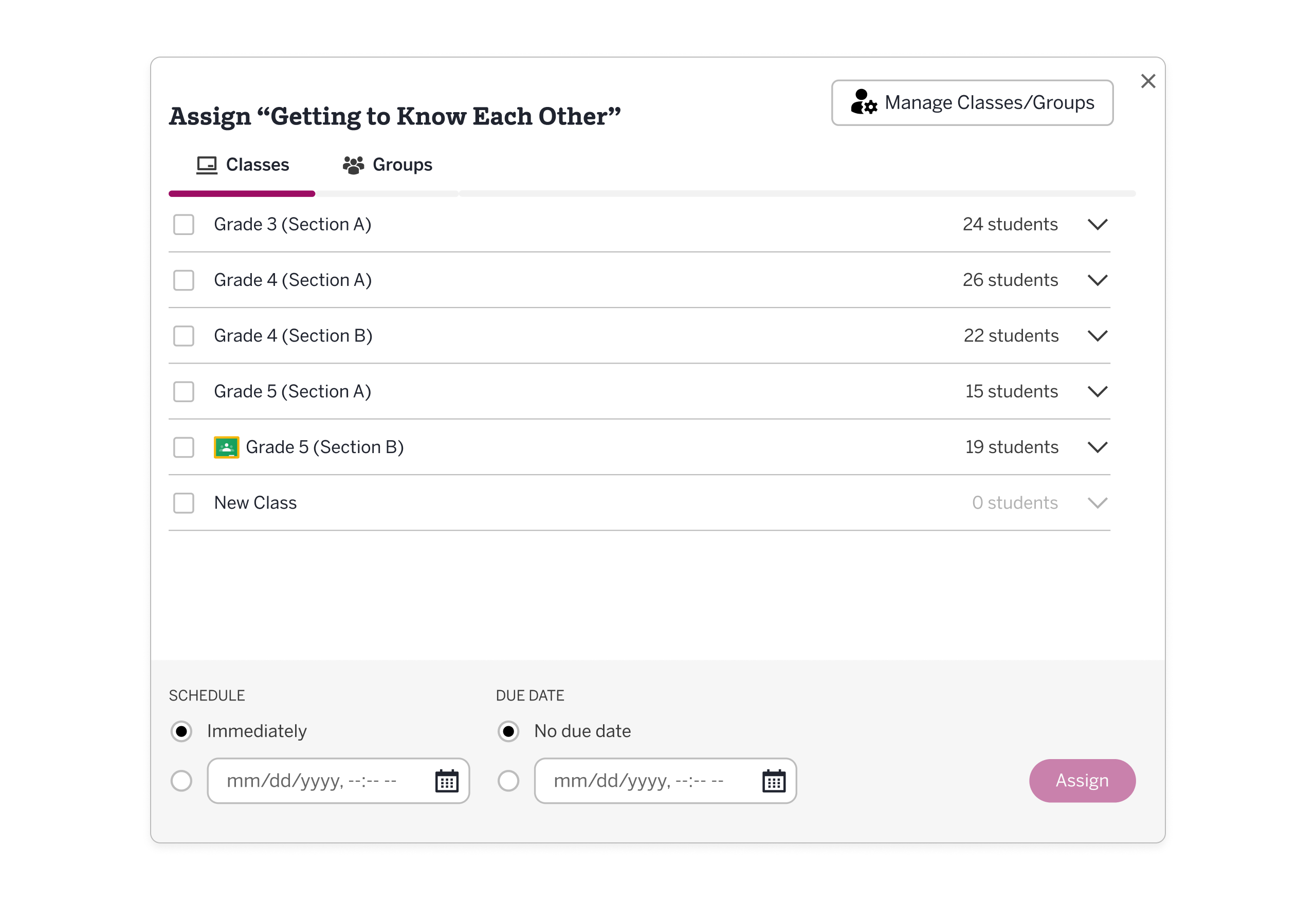The width and height of the screenshot is (1316, 900).
Task: Click the Manage Classes/Groups person-gear icon
Action: 863,102
